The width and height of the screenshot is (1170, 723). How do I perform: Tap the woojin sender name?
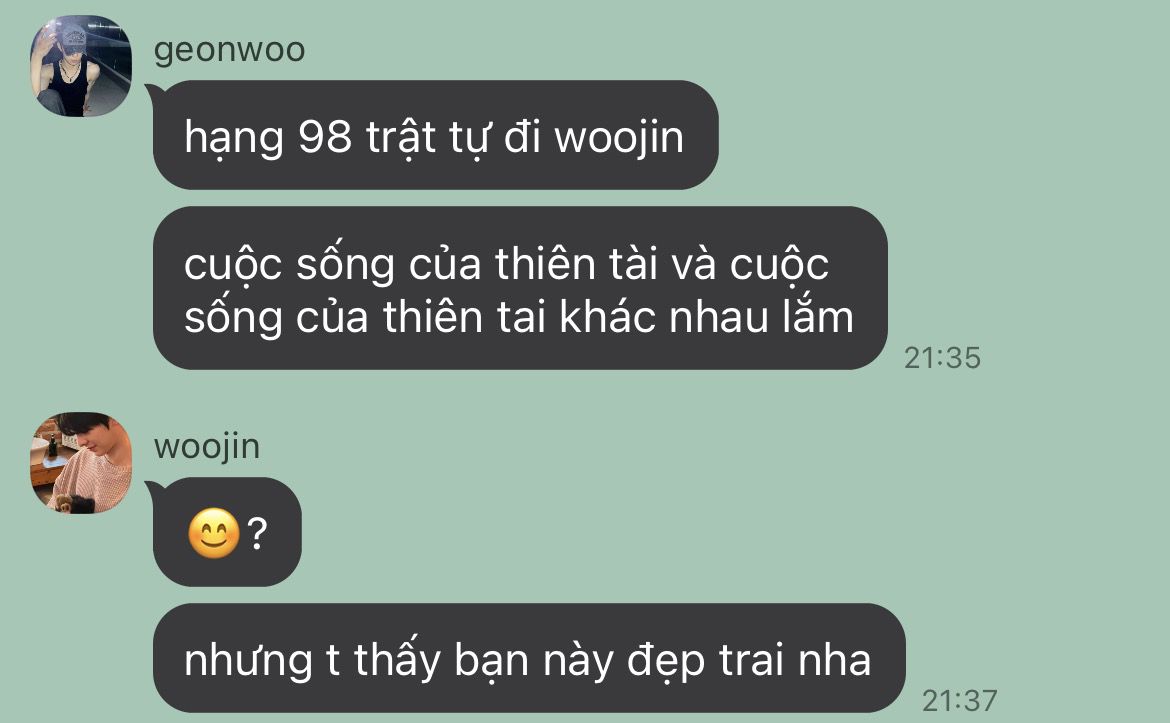[207, 447]
